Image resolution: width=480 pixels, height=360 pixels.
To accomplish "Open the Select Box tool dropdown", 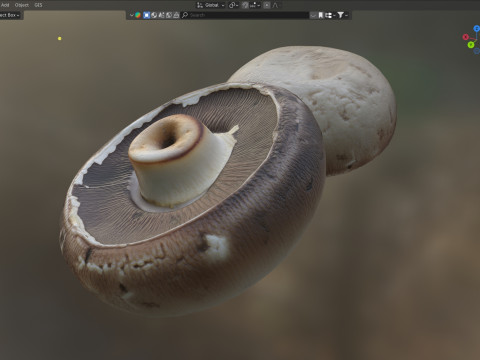I will tap(10, 15).
